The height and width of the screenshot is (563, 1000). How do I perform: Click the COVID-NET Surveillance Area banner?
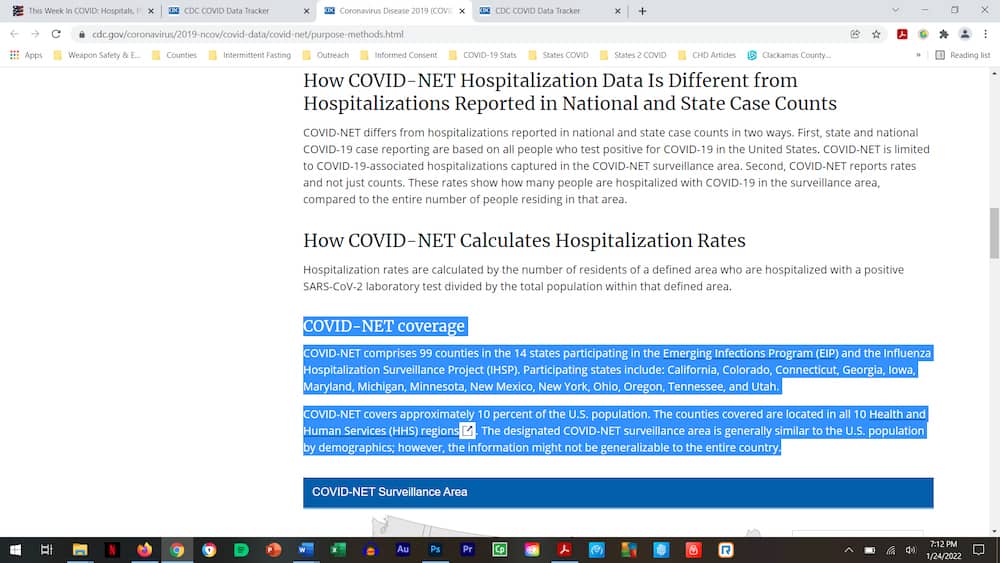point(618,492)
